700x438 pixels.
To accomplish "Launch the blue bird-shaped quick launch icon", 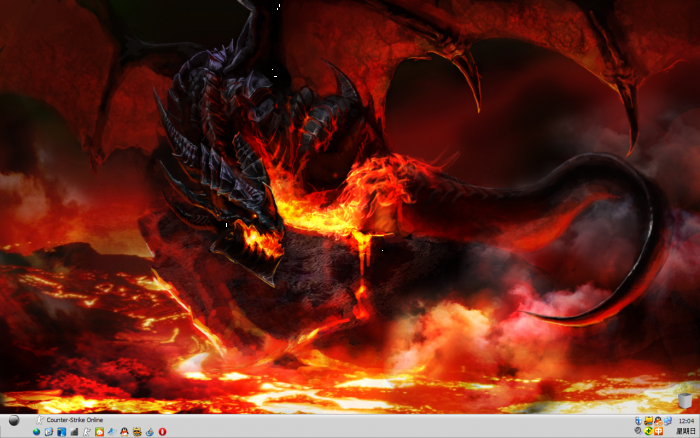I will point(112,432).
